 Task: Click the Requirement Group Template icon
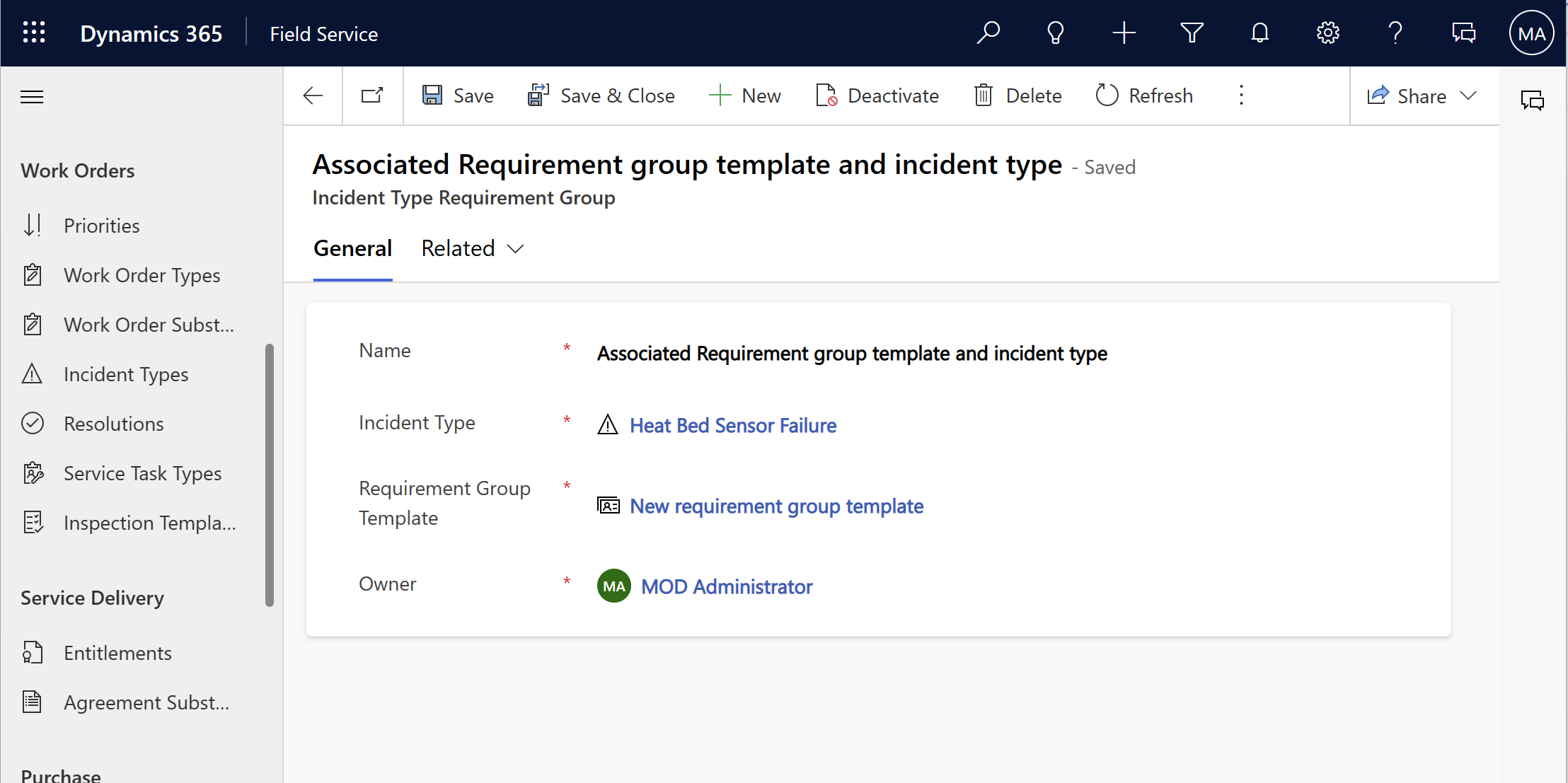pos(607,505)
